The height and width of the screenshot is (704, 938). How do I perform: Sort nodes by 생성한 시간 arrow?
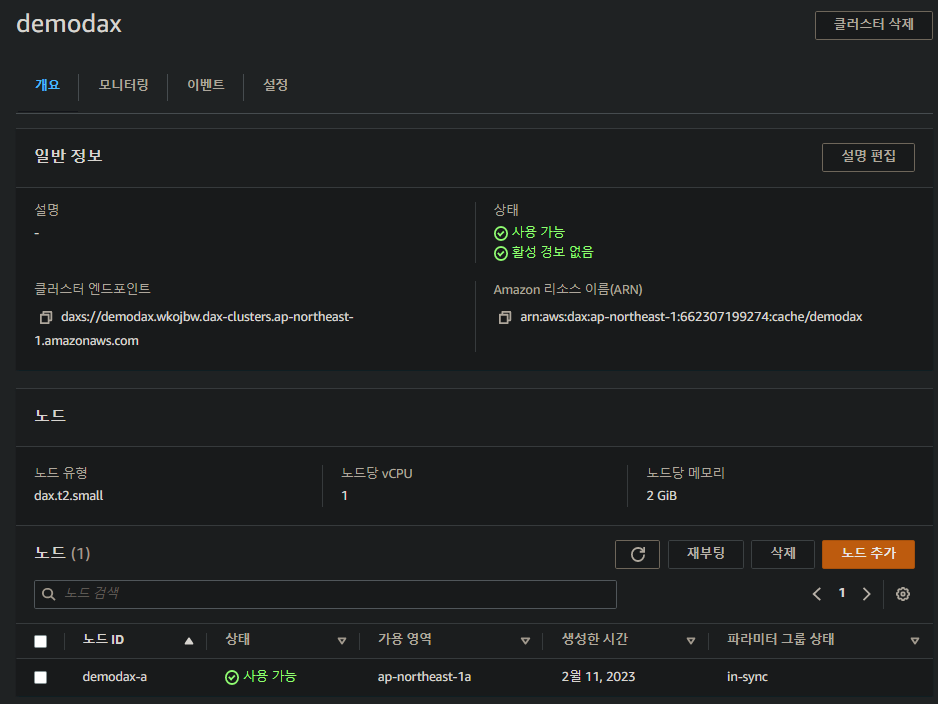pos(690,641)
